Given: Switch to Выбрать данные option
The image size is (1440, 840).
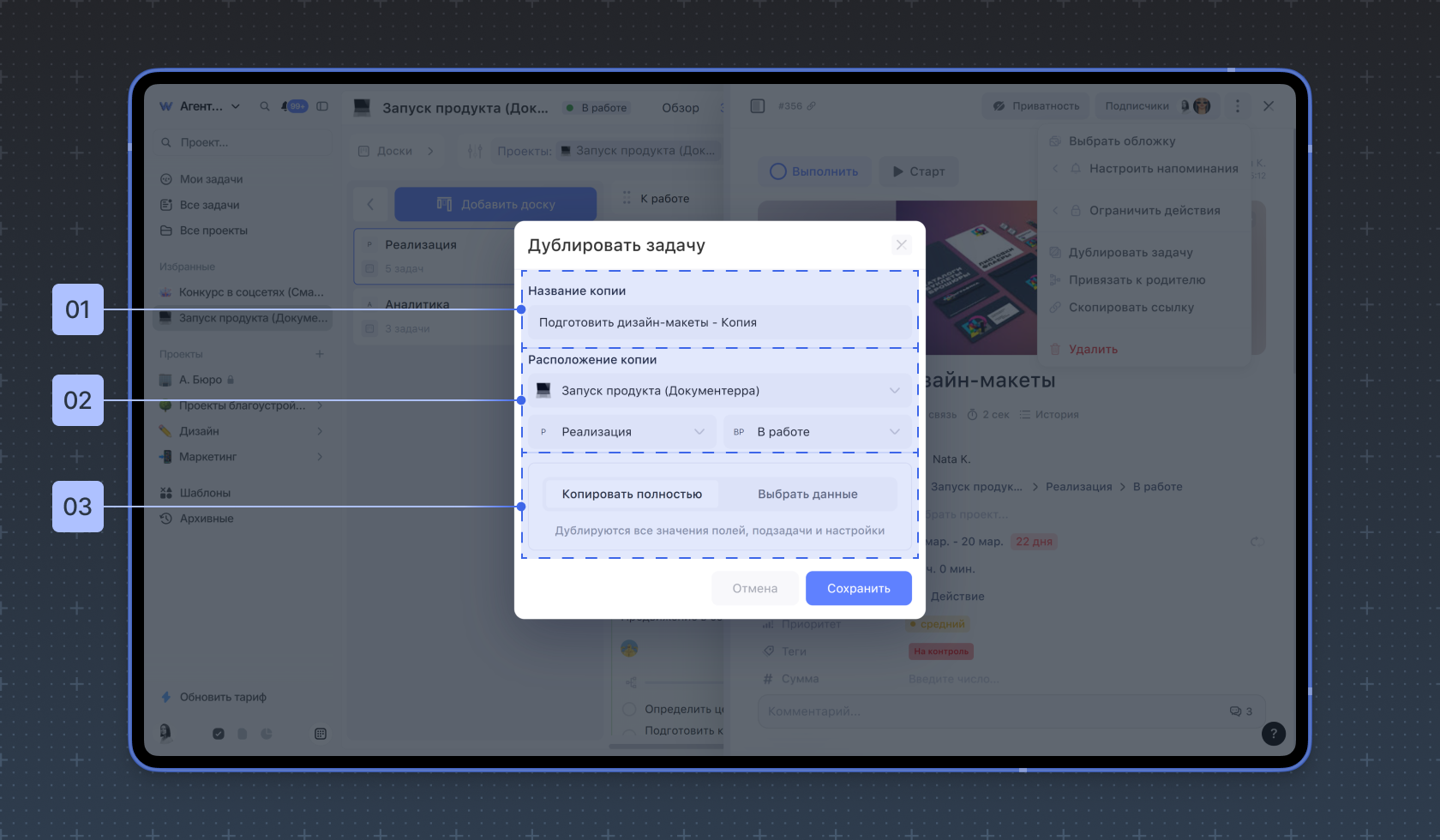Looking at the screenshot, I should 807,494.
